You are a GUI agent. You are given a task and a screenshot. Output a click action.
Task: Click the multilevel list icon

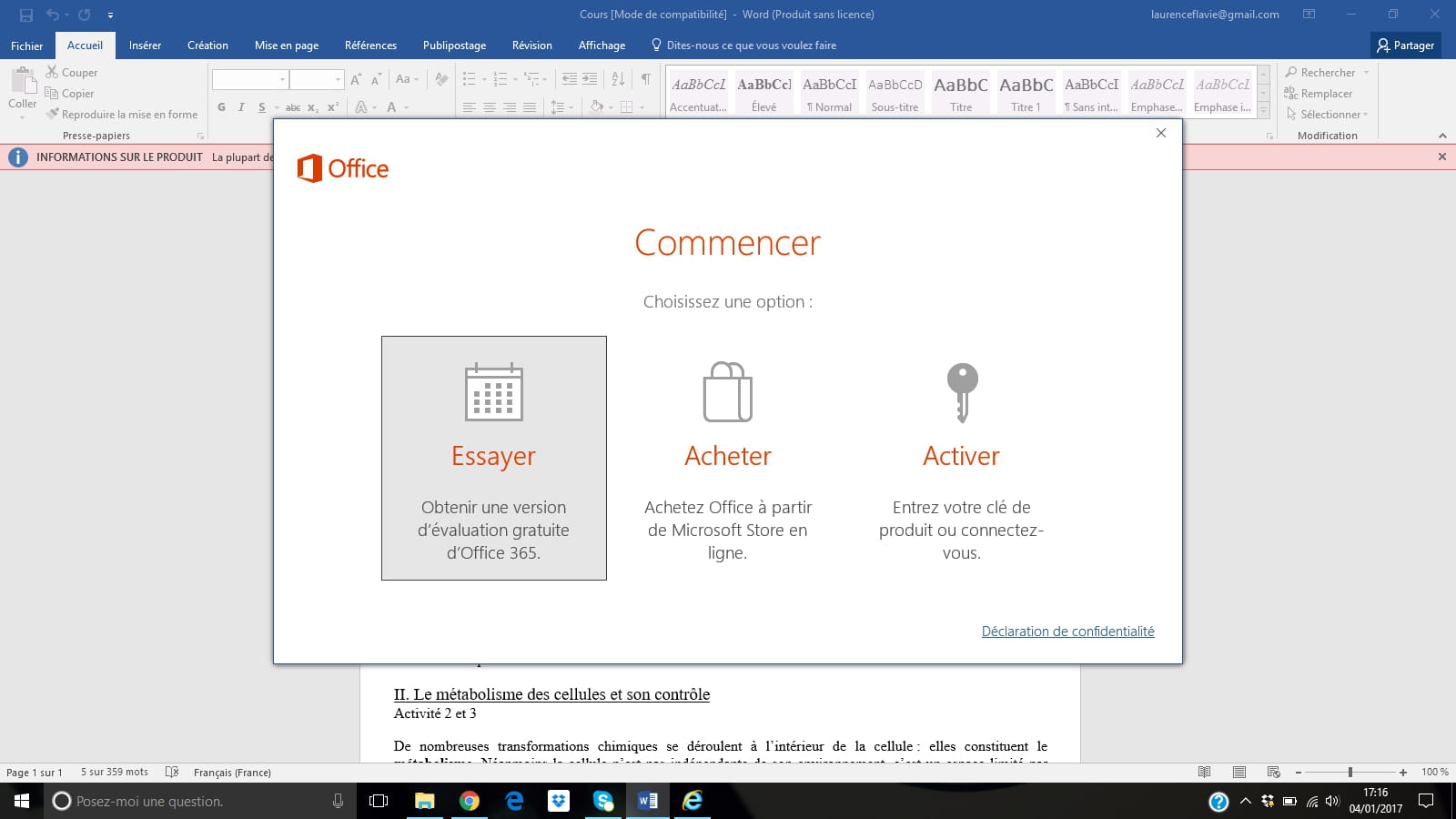[x=532, y=80]
